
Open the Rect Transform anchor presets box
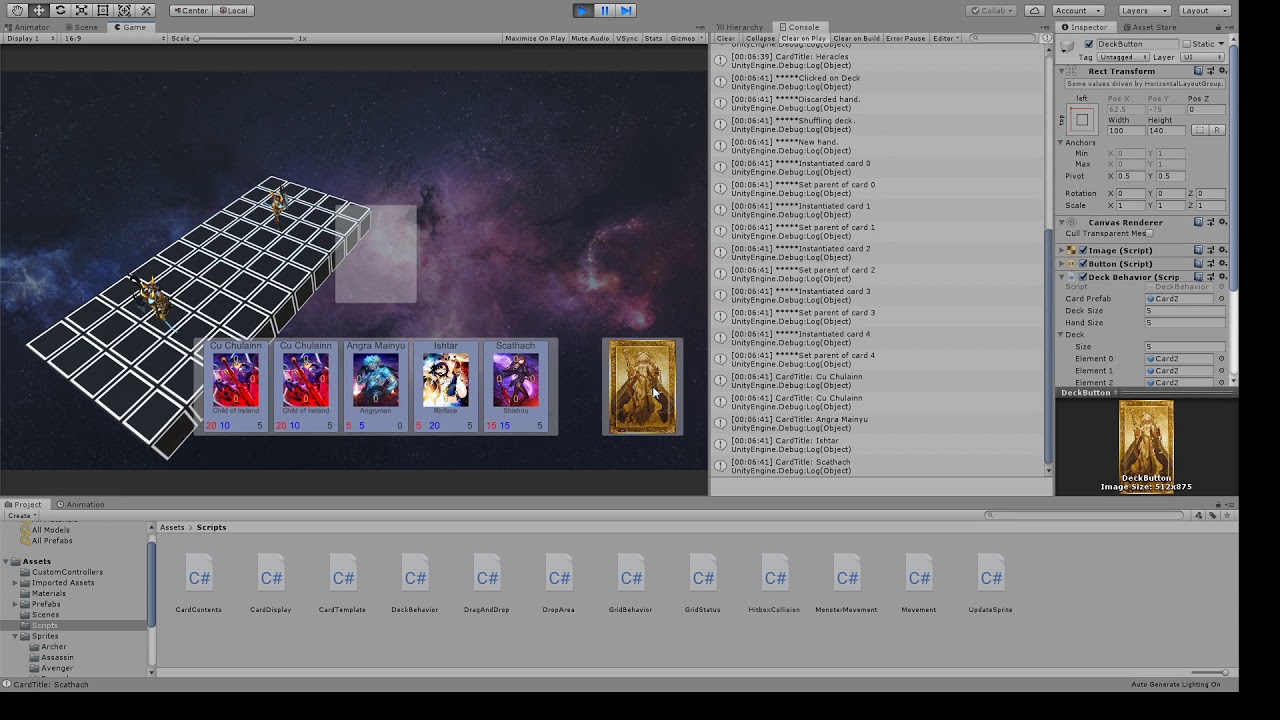click(x=1082, y=120)
